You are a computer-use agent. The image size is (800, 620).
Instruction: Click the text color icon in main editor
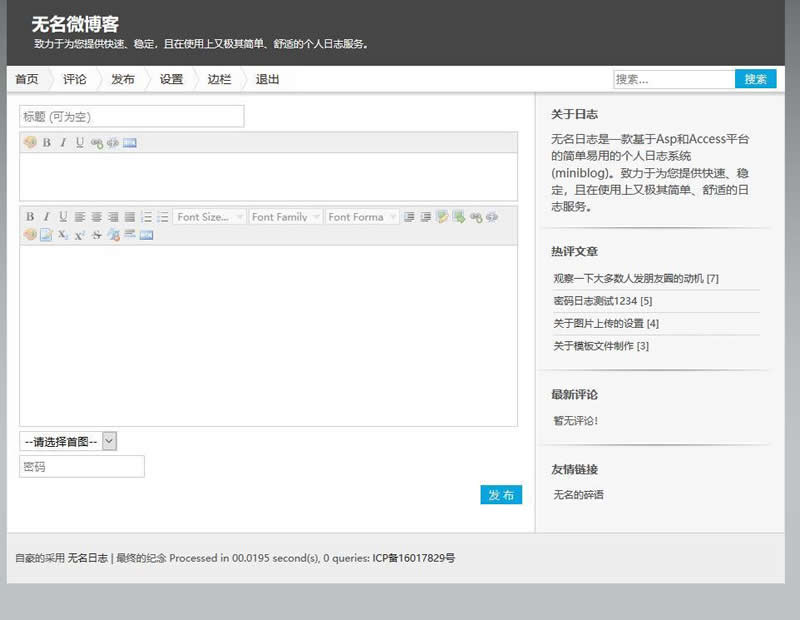click(x=442, y=217)
